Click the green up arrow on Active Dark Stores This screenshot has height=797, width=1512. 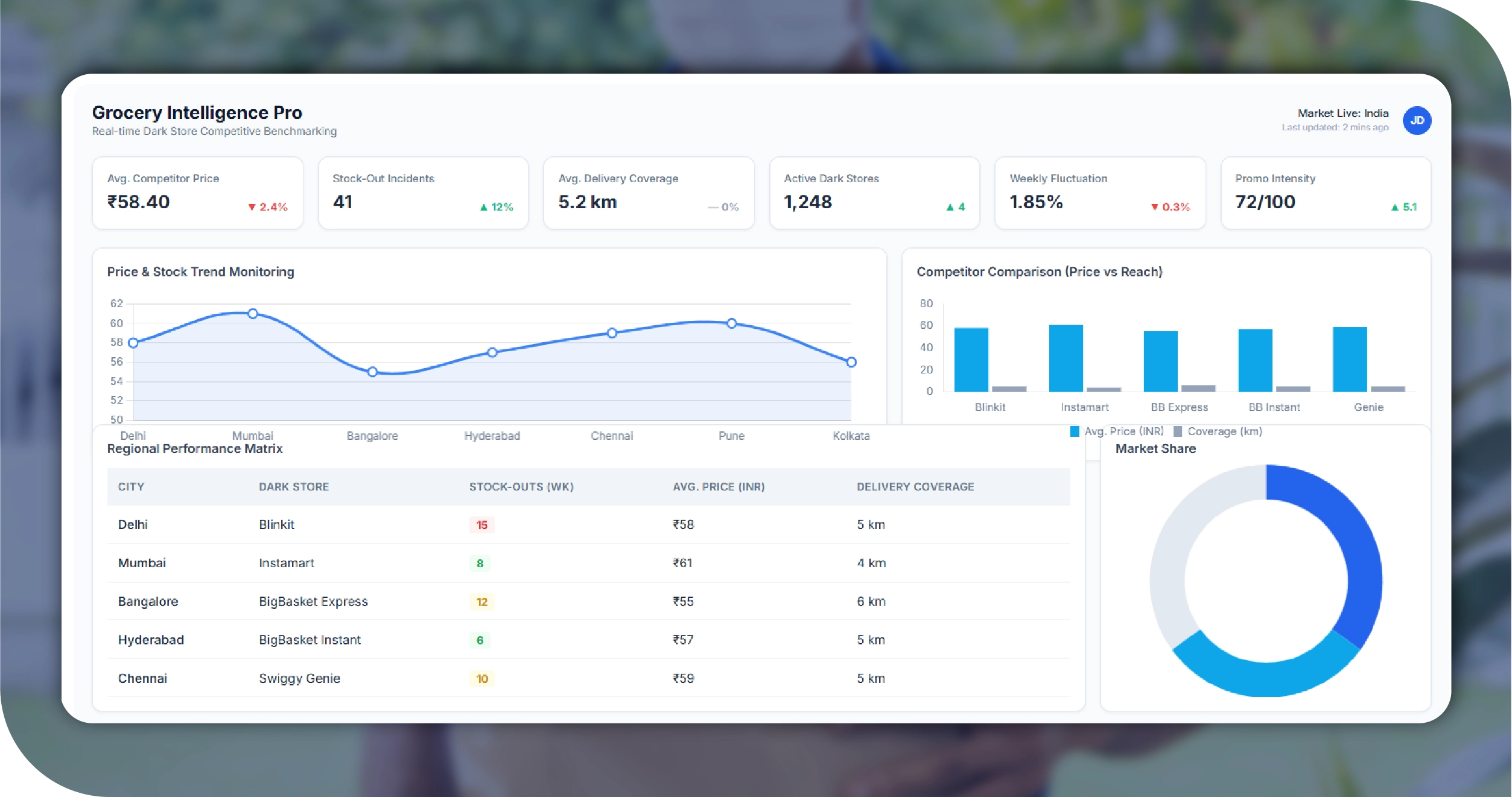pos(950,207)
